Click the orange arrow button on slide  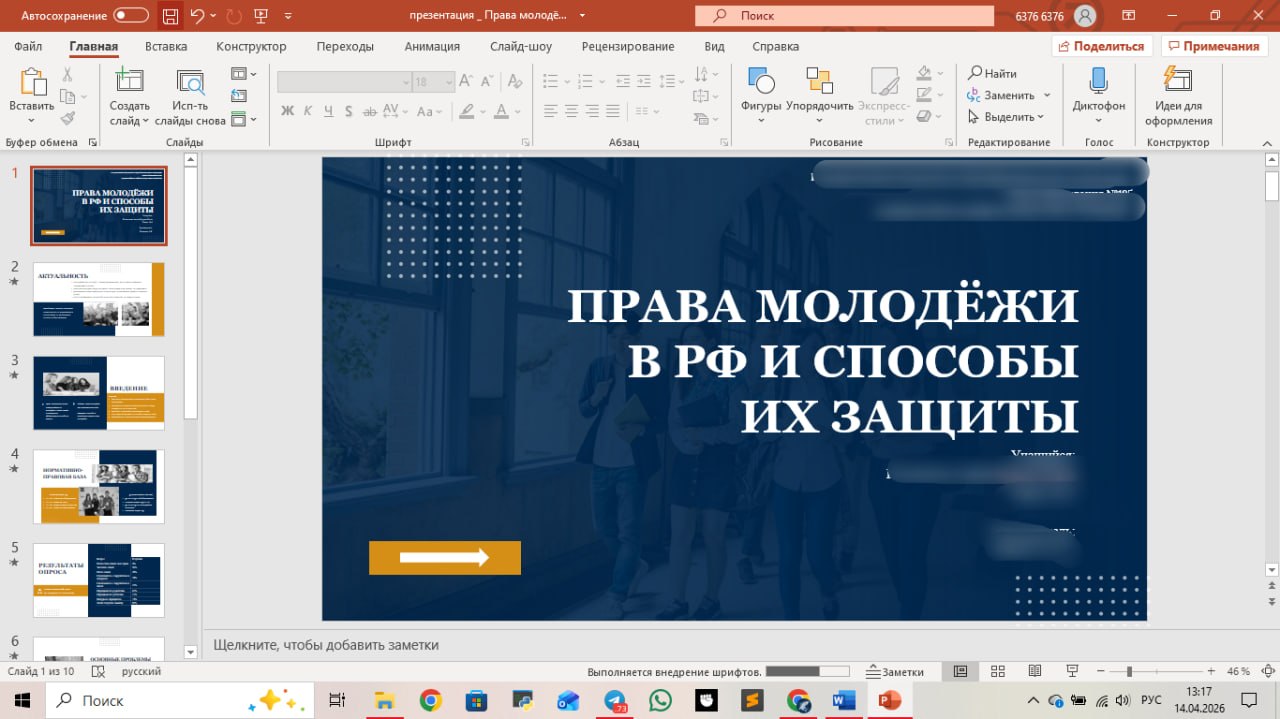[445, 558]
